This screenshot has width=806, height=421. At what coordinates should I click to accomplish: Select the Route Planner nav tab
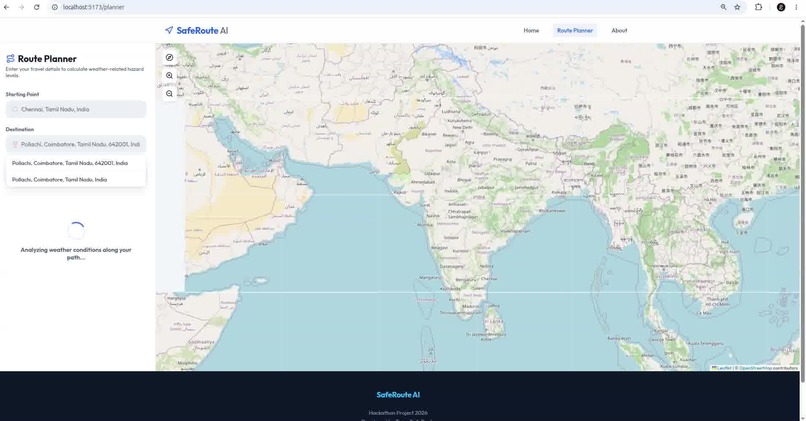pyautogui.click(x=575, y=30)
